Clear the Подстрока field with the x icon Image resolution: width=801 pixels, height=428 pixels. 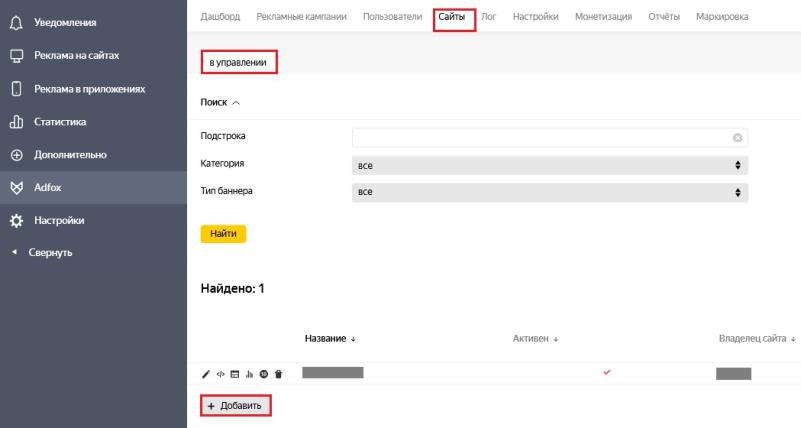click(737, 138)
